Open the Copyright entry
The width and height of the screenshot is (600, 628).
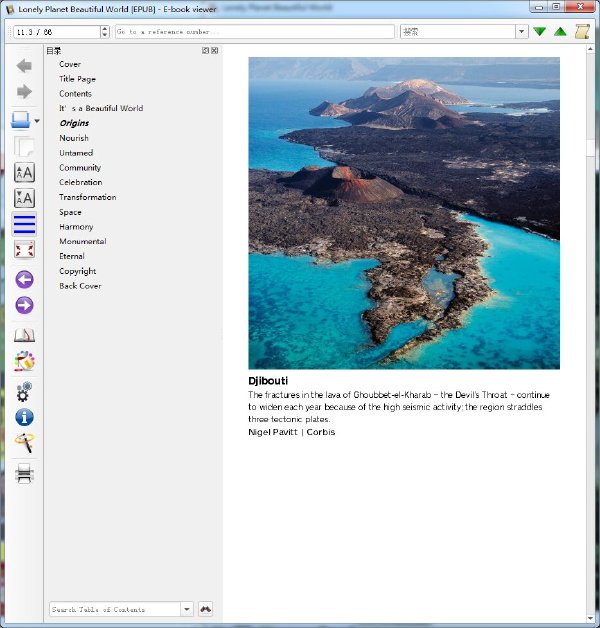[77, 271]
